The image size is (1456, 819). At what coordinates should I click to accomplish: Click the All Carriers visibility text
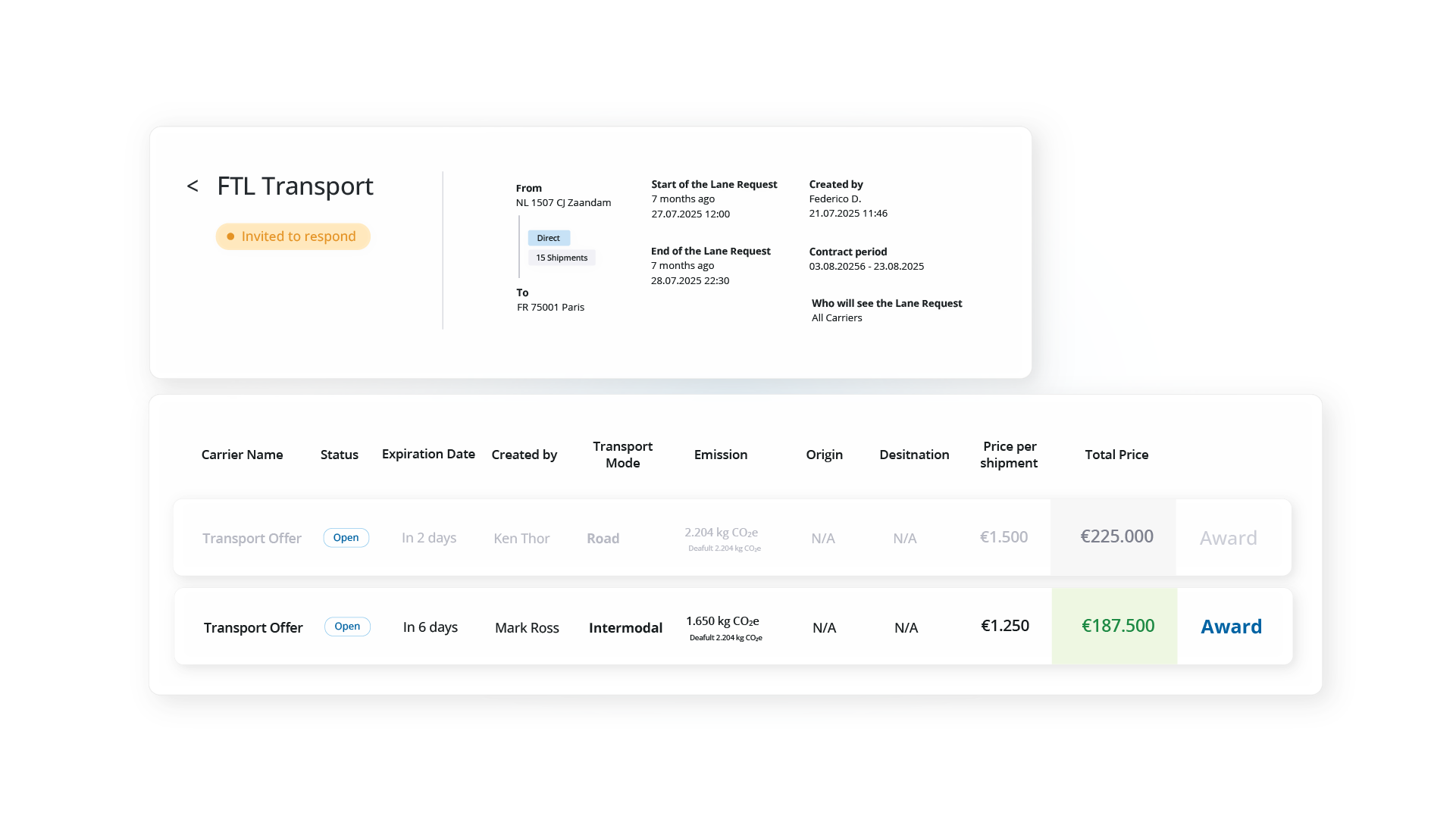point(837,317)
